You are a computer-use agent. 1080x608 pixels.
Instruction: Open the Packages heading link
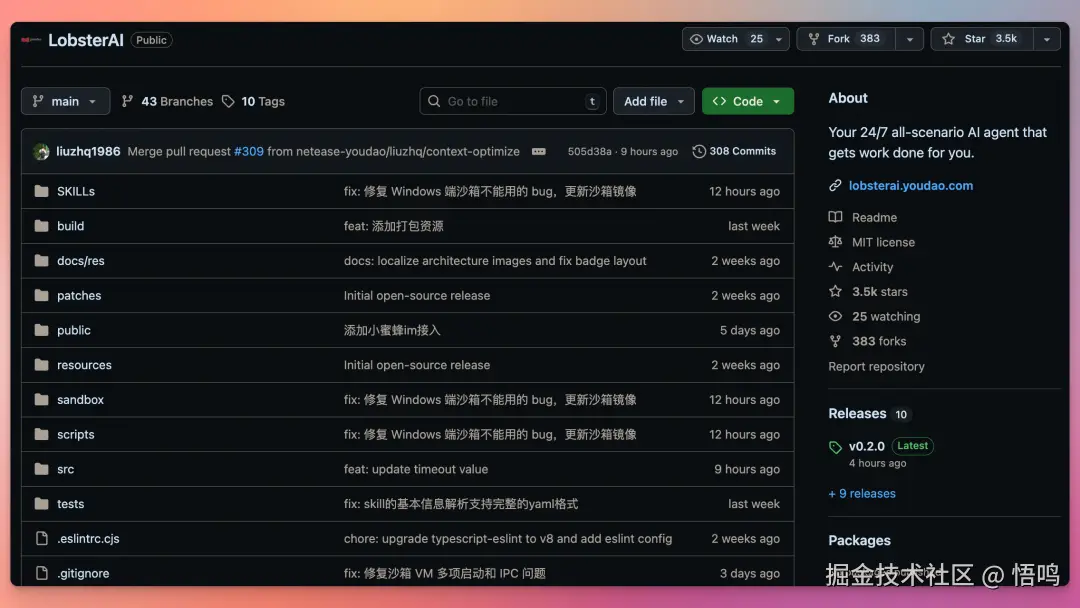(x=859, y=541)
